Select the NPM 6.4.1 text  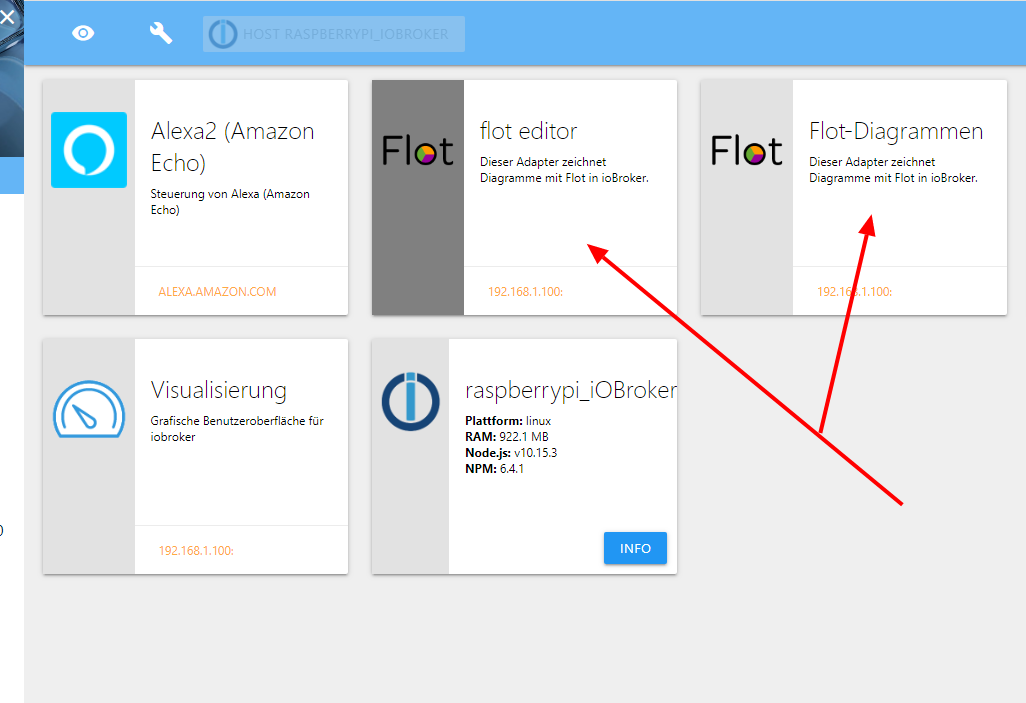tap(494, 469)
